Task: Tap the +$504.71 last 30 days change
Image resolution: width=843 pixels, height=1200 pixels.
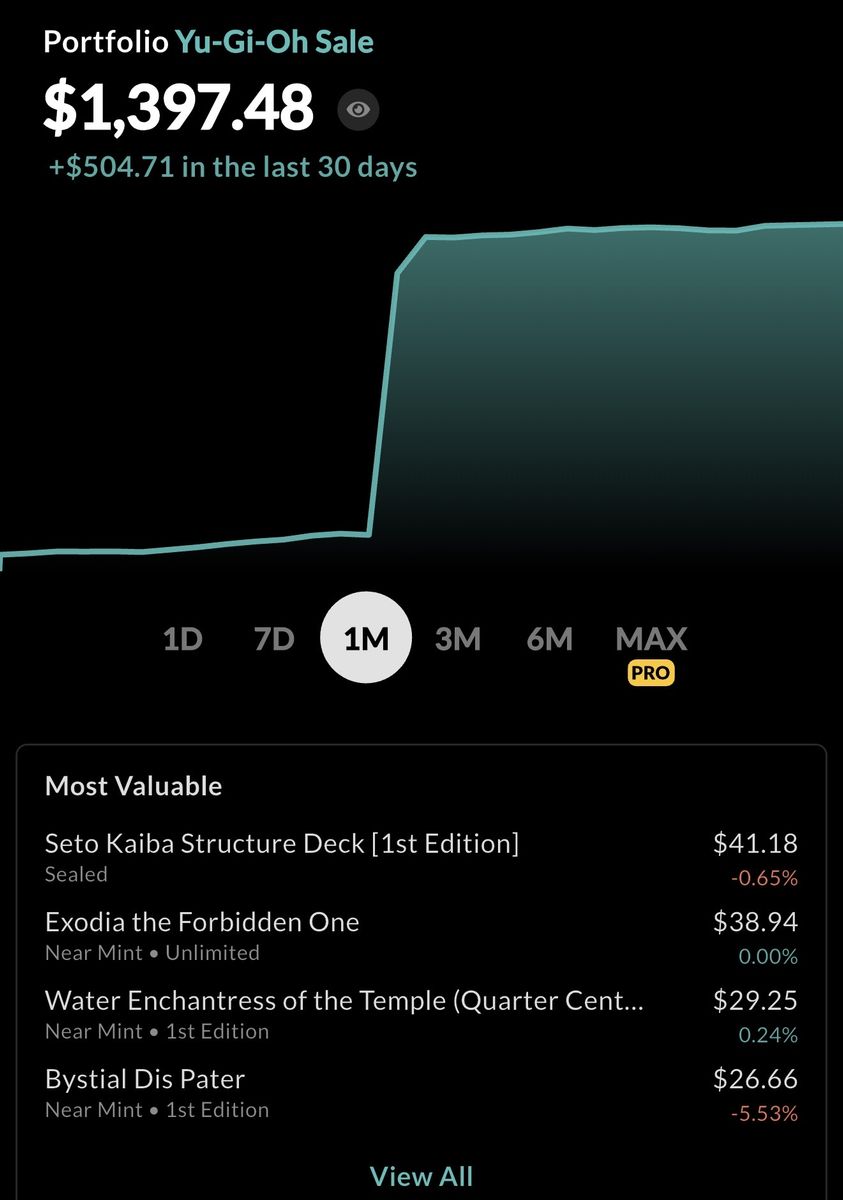Action: pyautogui.click(x=233, y=166)
